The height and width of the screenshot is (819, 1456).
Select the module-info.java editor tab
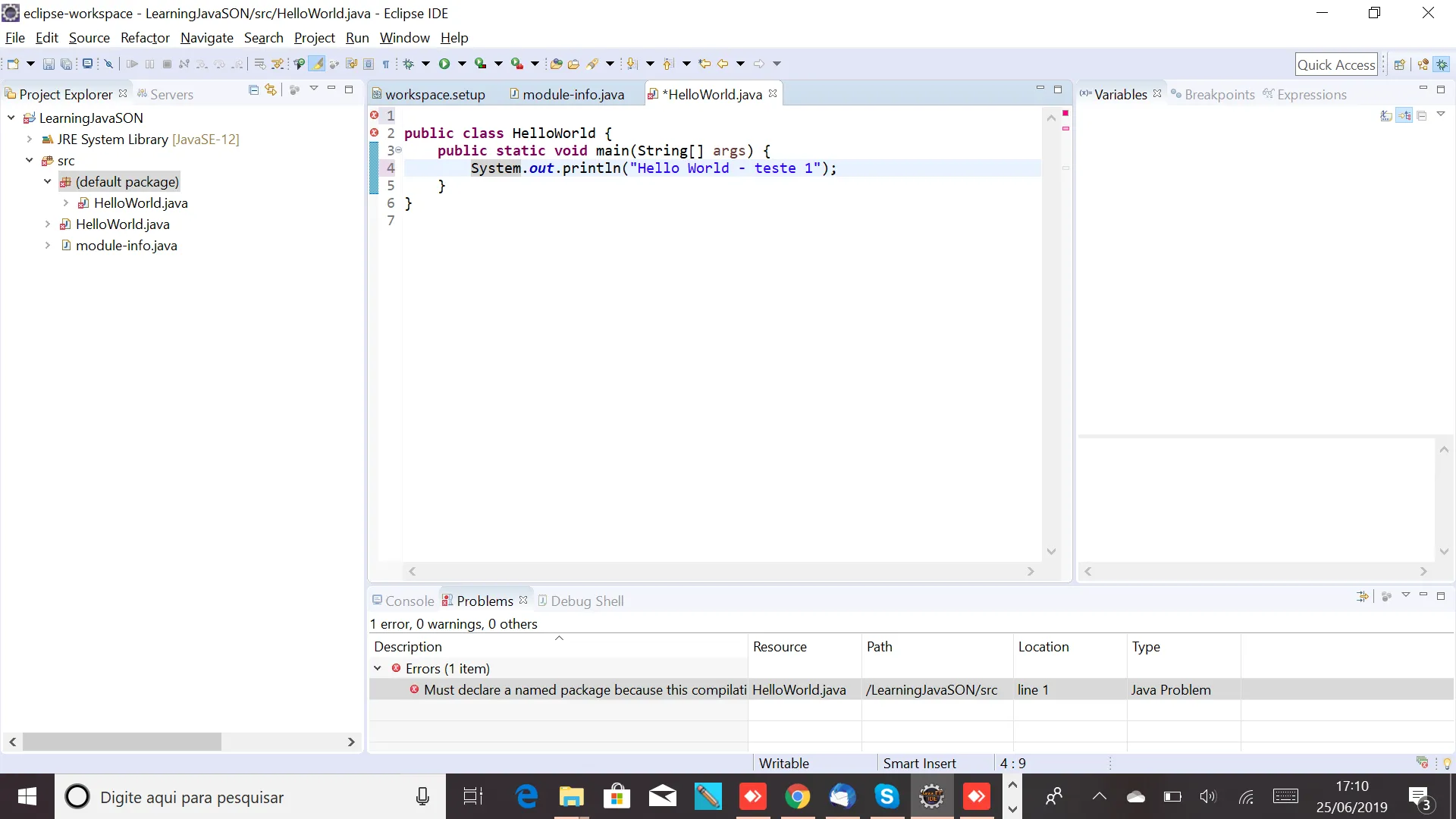(573, 94)
